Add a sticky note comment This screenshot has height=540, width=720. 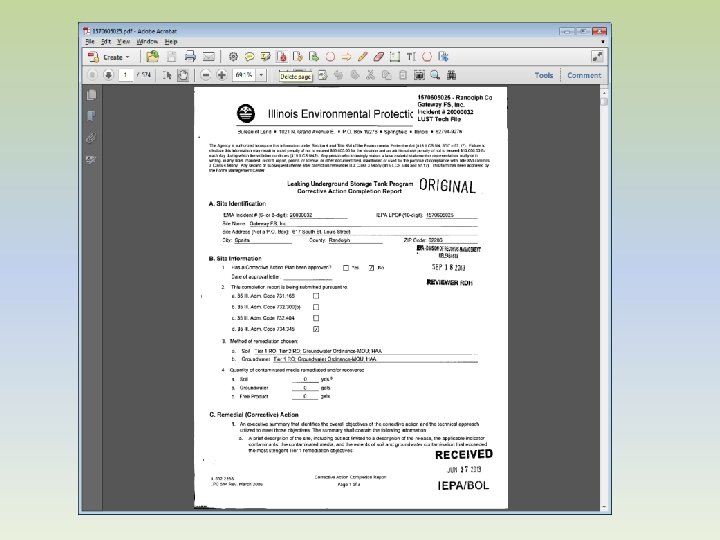pyautogui.click(x=249, y=56)
